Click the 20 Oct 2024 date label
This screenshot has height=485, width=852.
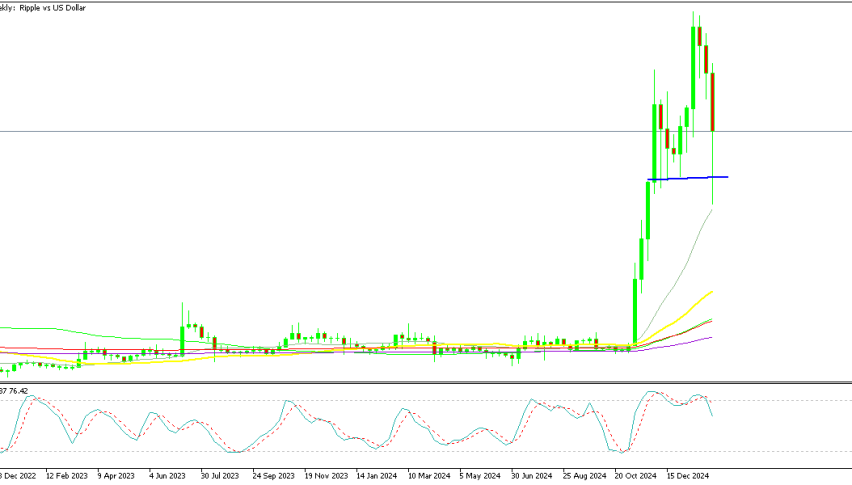point(636,476)
